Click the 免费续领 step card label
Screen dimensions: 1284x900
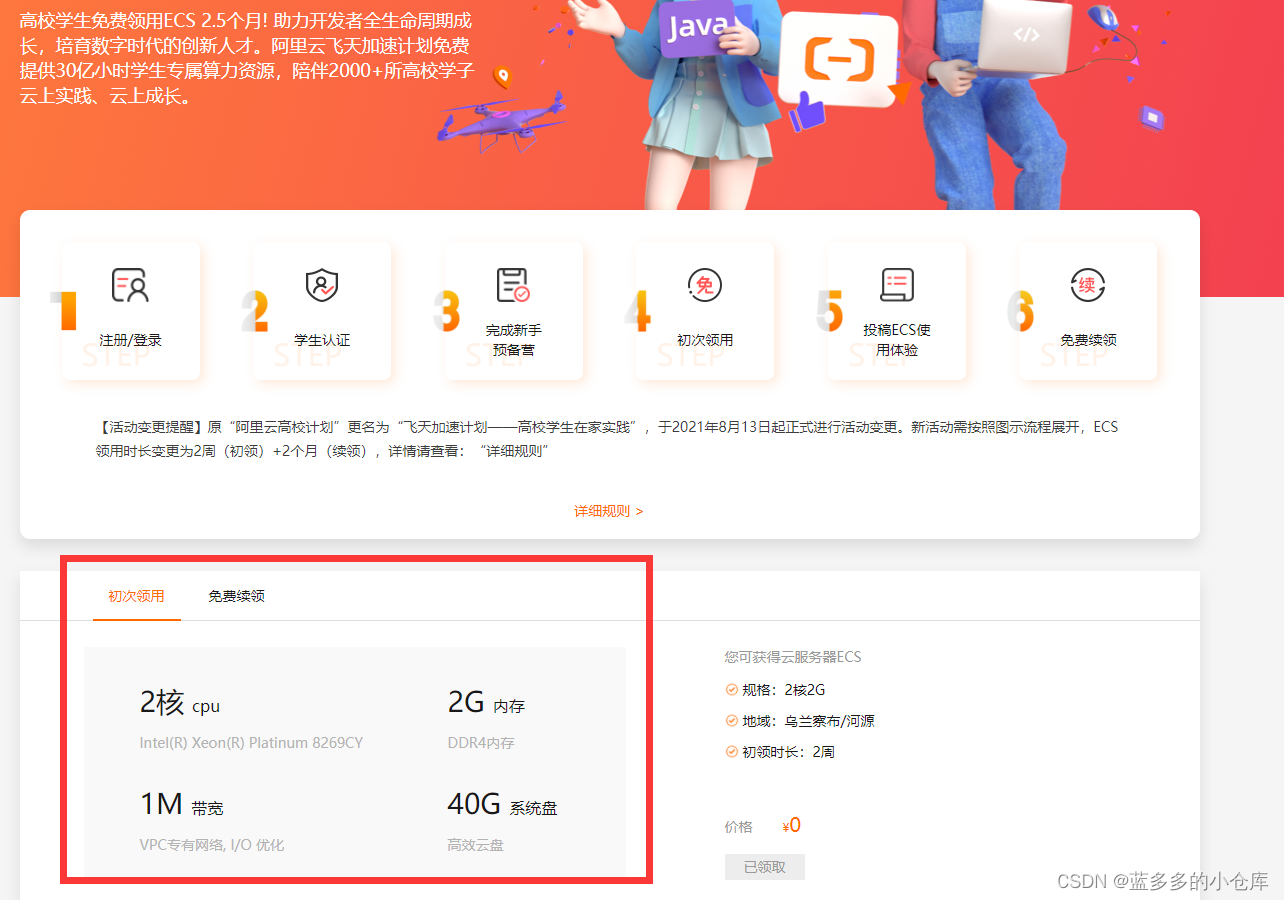click(x=1088, y=340)
